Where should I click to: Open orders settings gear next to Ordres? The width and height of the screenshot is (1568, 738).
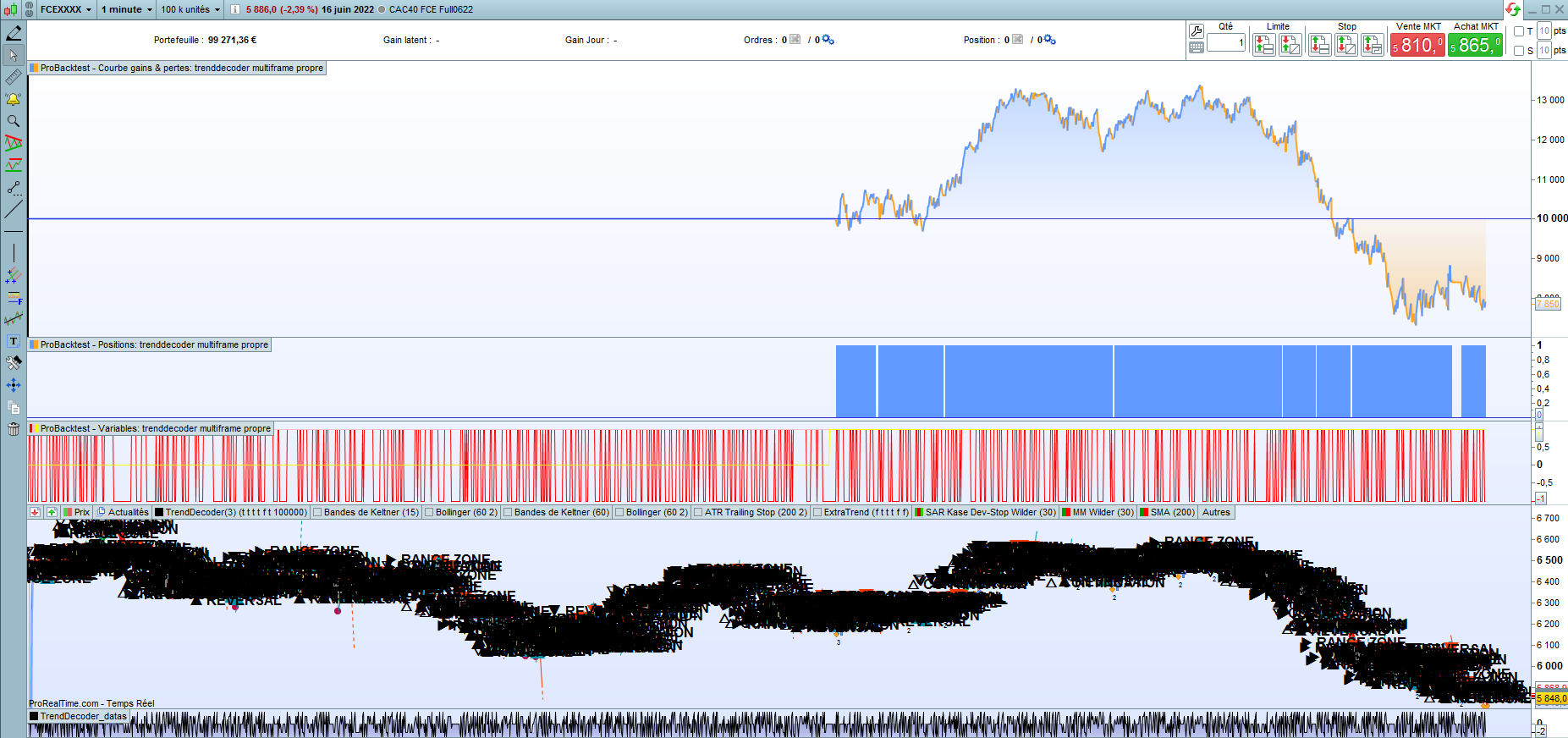coord(828,40)
